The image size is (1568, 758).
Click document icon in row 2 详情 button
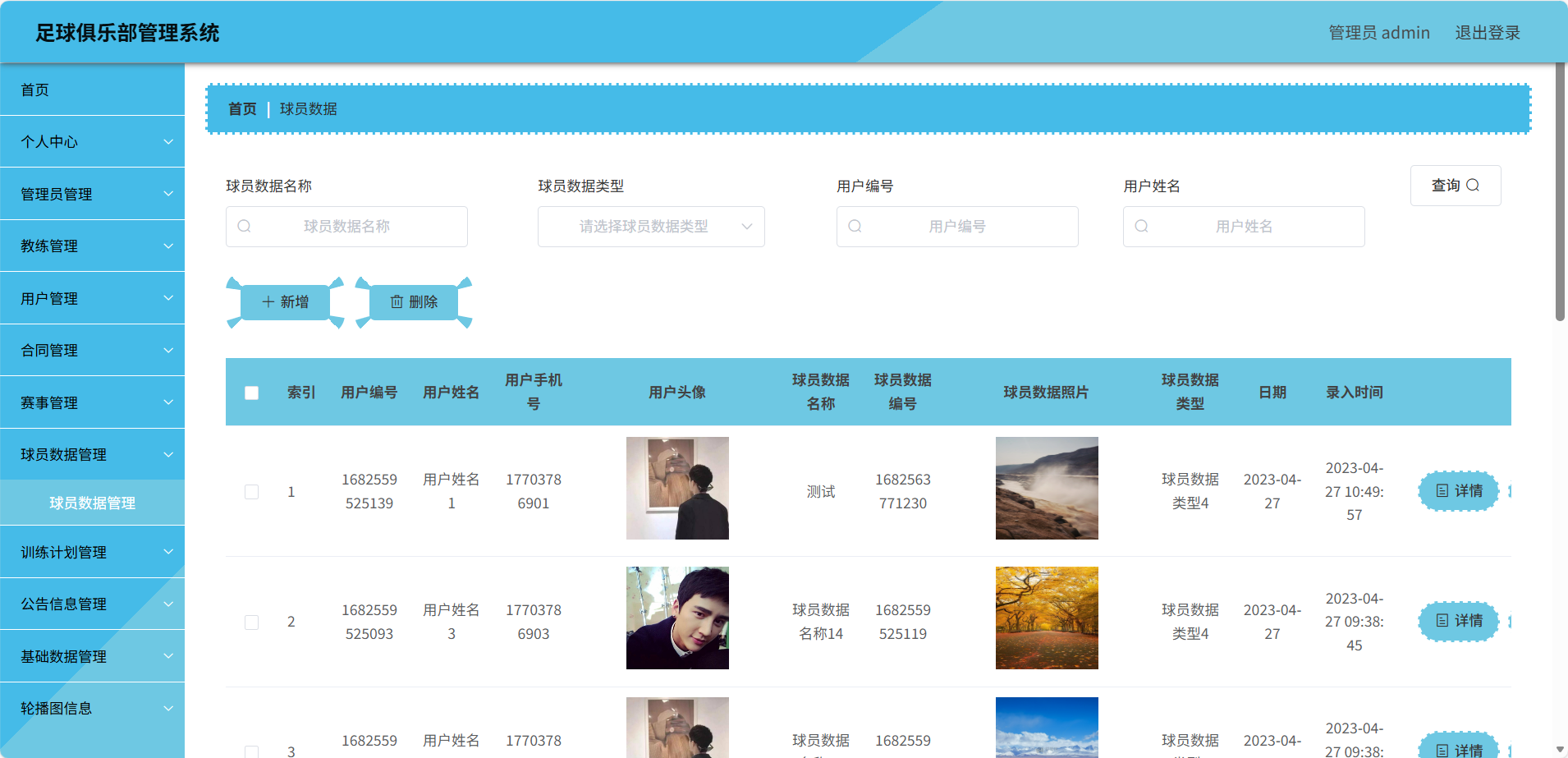tap(1442, 621)
